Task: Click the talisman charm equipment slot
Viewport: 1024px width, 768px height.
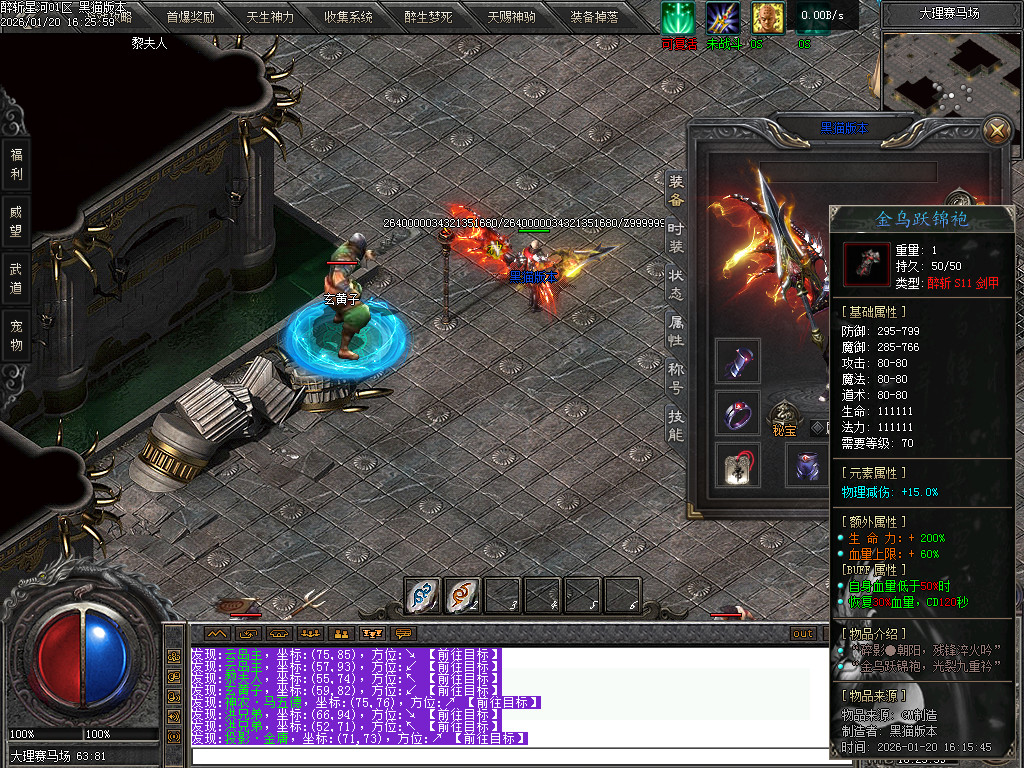Action: tap(737, 465)
